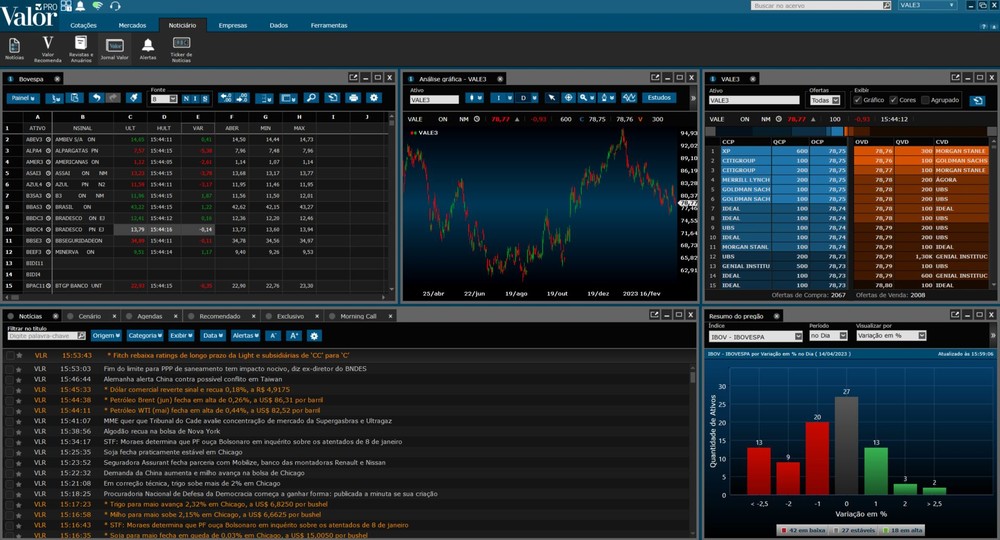Click the print icon in Bovespa toolbar

(353, 98)
